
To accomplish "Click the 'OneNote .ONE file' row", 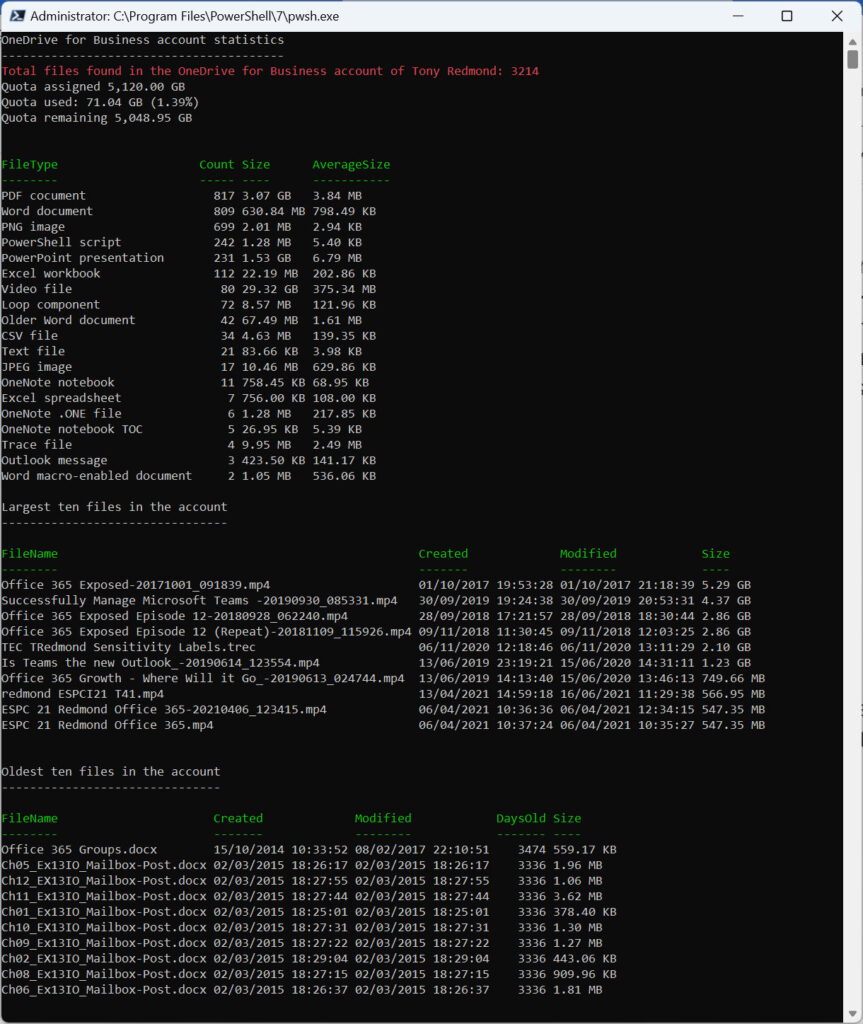I will click(x=188, y=414).
